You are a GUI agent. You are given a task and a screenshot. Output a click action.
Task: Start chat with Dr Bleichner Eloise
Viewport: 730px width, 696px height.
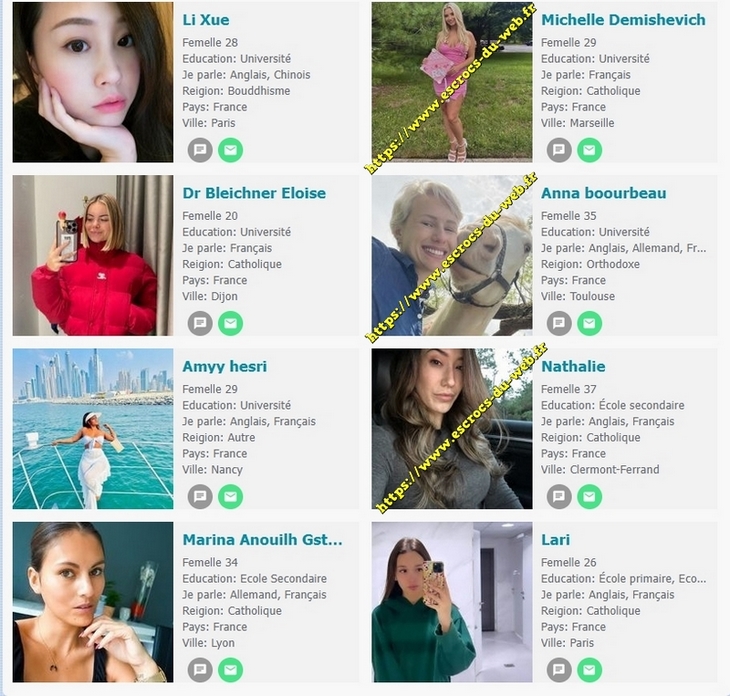point(200,323)
